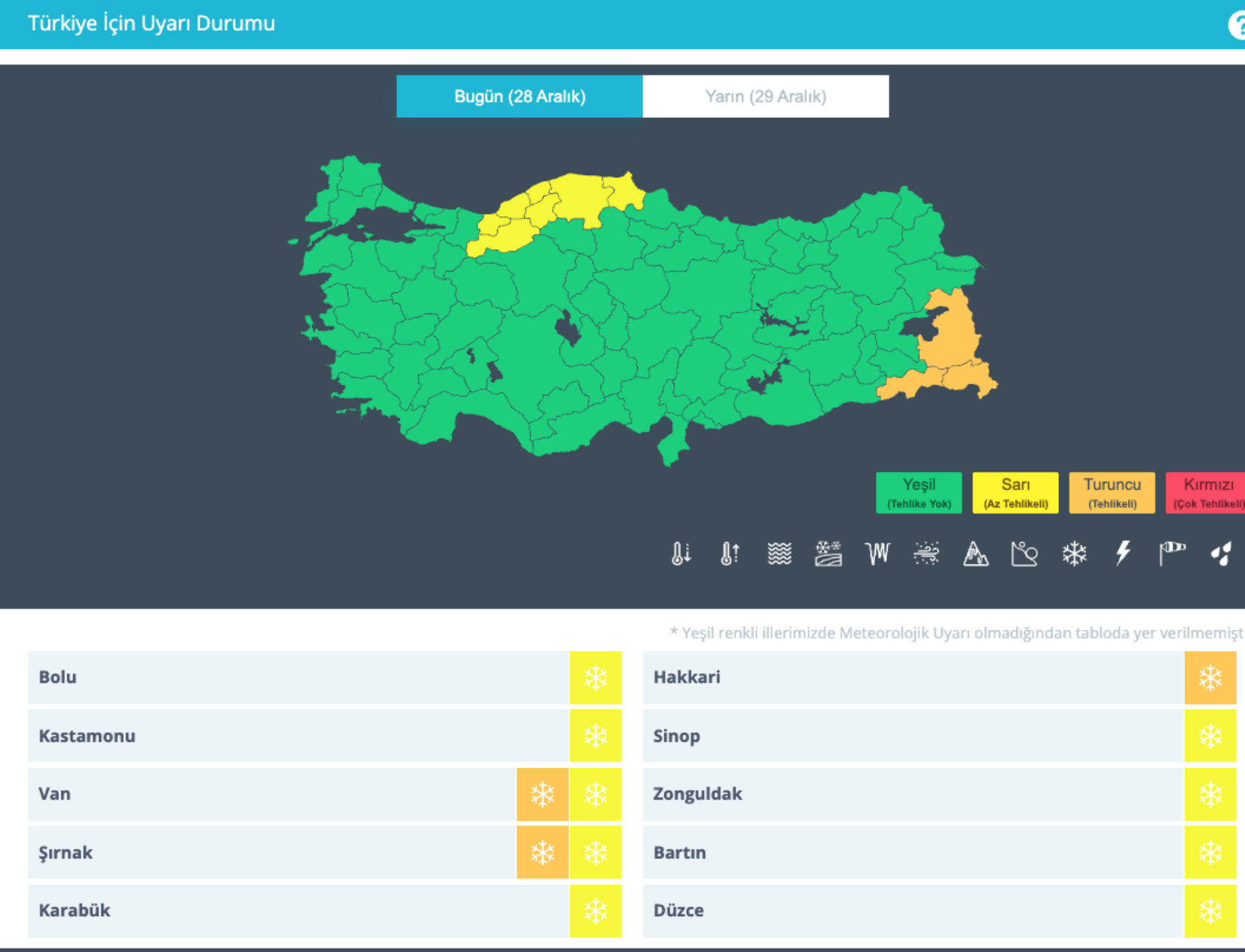The width and height of the screenshot is (1245, 952).
Task: Click the yellow snow warning for Şırnak
Action: click(x=595, y=852)
